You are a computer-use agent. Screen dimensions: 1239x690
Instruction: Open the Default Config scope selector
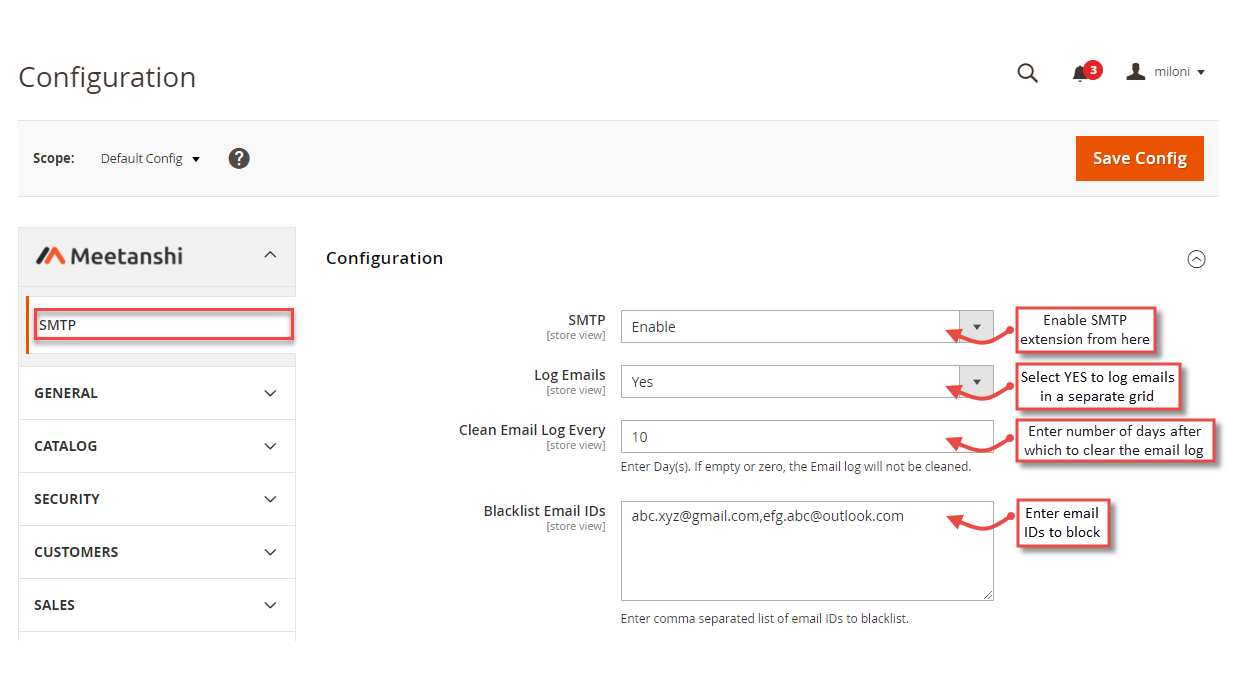[x=149, y=158]
